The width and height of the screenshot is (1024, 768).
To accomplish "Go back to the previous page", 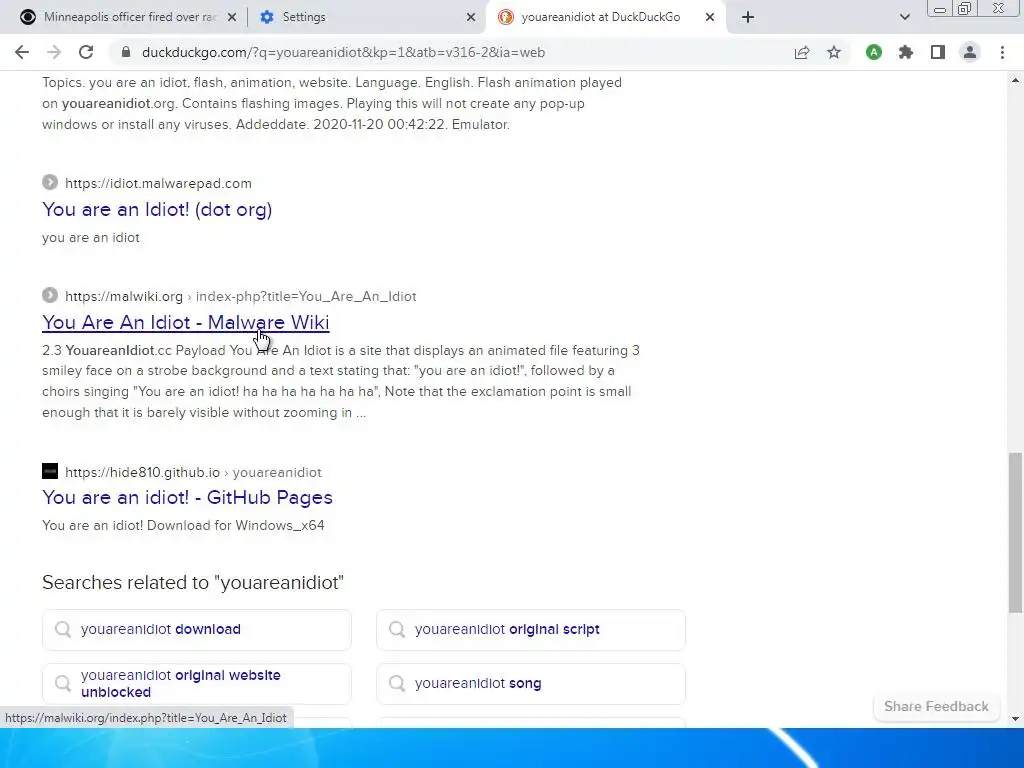I will coord(22,52).
